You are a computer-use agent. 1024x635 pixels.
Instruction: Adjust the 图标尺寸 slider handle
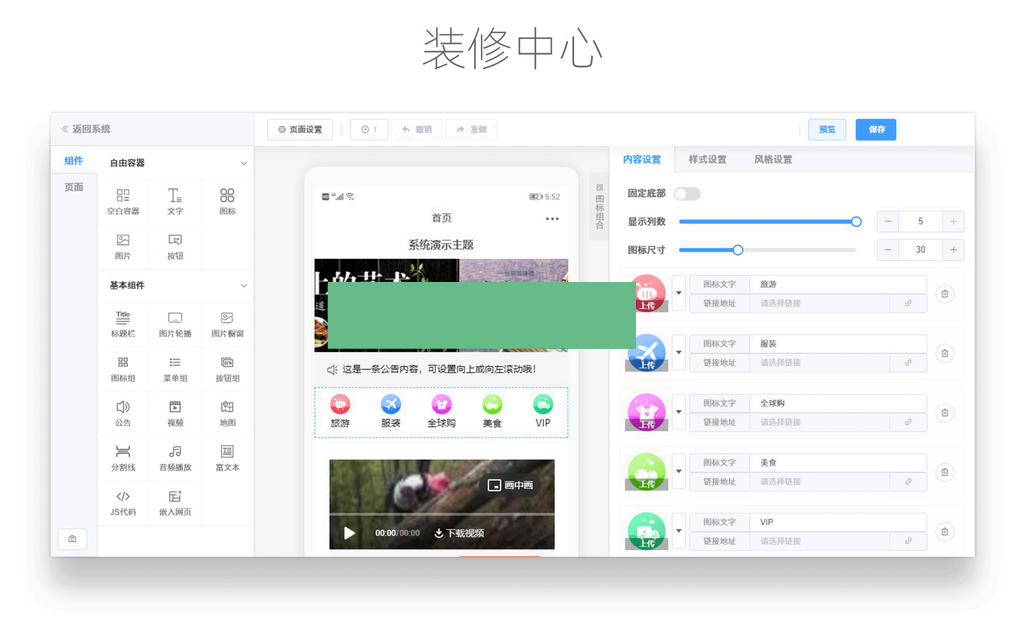click(738, 250)
